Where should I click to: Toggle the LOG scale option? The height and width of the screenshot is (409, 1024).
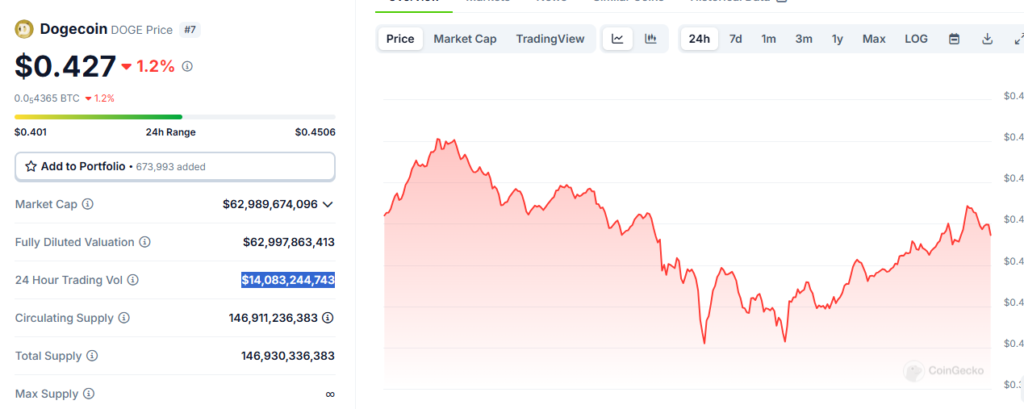916,39
